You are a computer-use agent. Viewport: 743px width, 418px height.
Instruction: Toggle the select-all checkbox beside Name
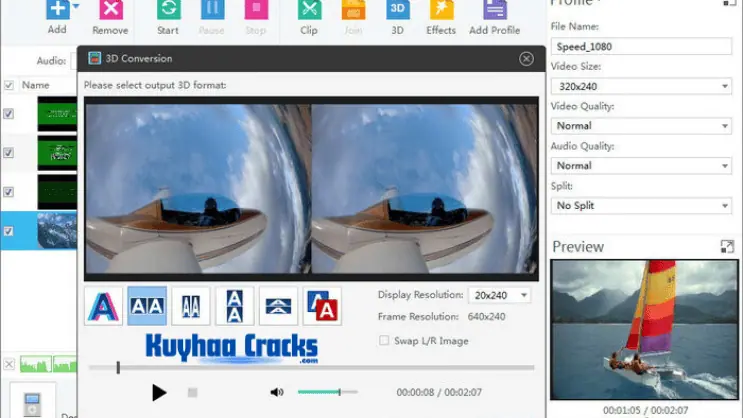tap(9, 86)
